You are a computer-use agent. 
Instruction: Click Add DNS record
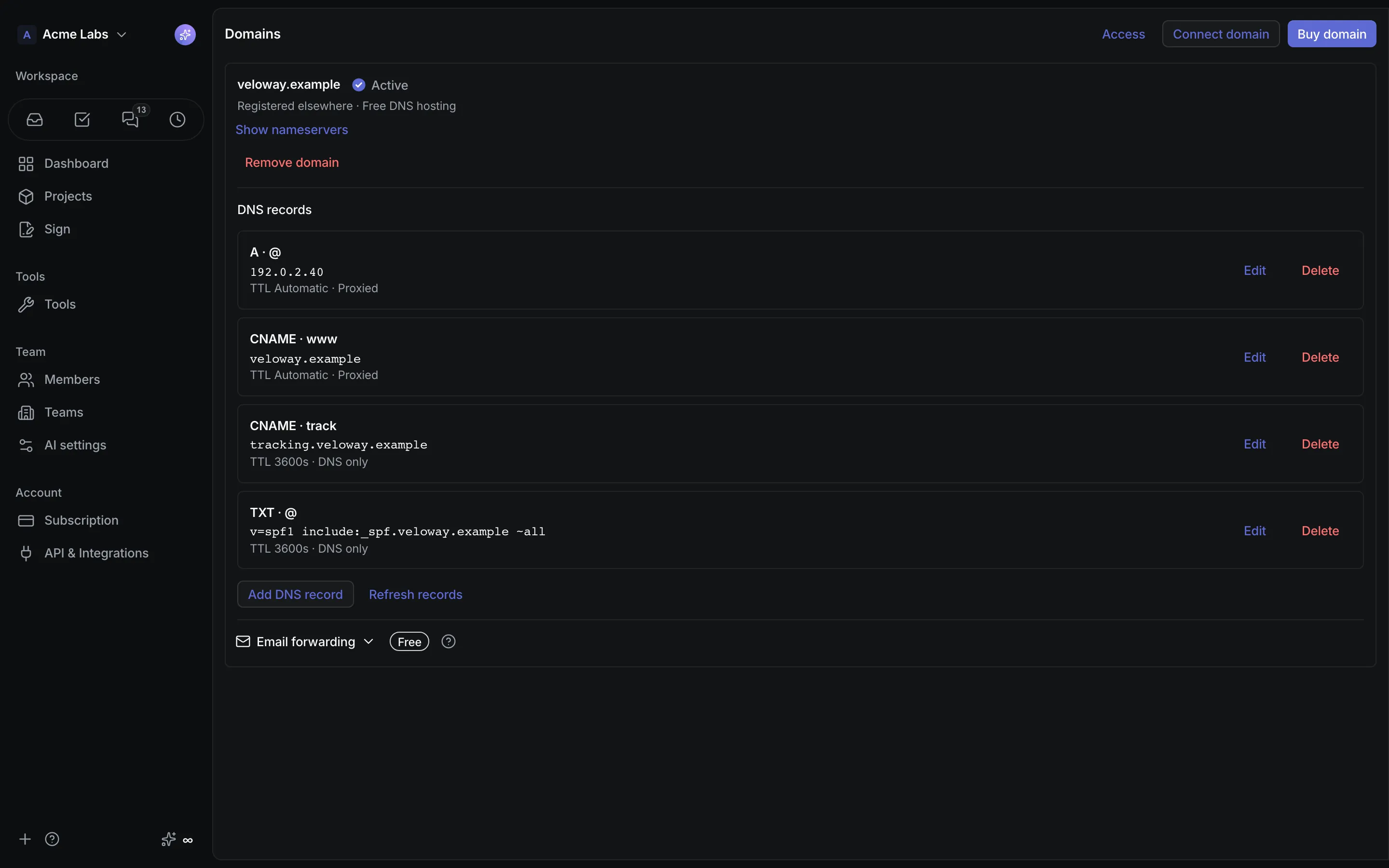296,594
